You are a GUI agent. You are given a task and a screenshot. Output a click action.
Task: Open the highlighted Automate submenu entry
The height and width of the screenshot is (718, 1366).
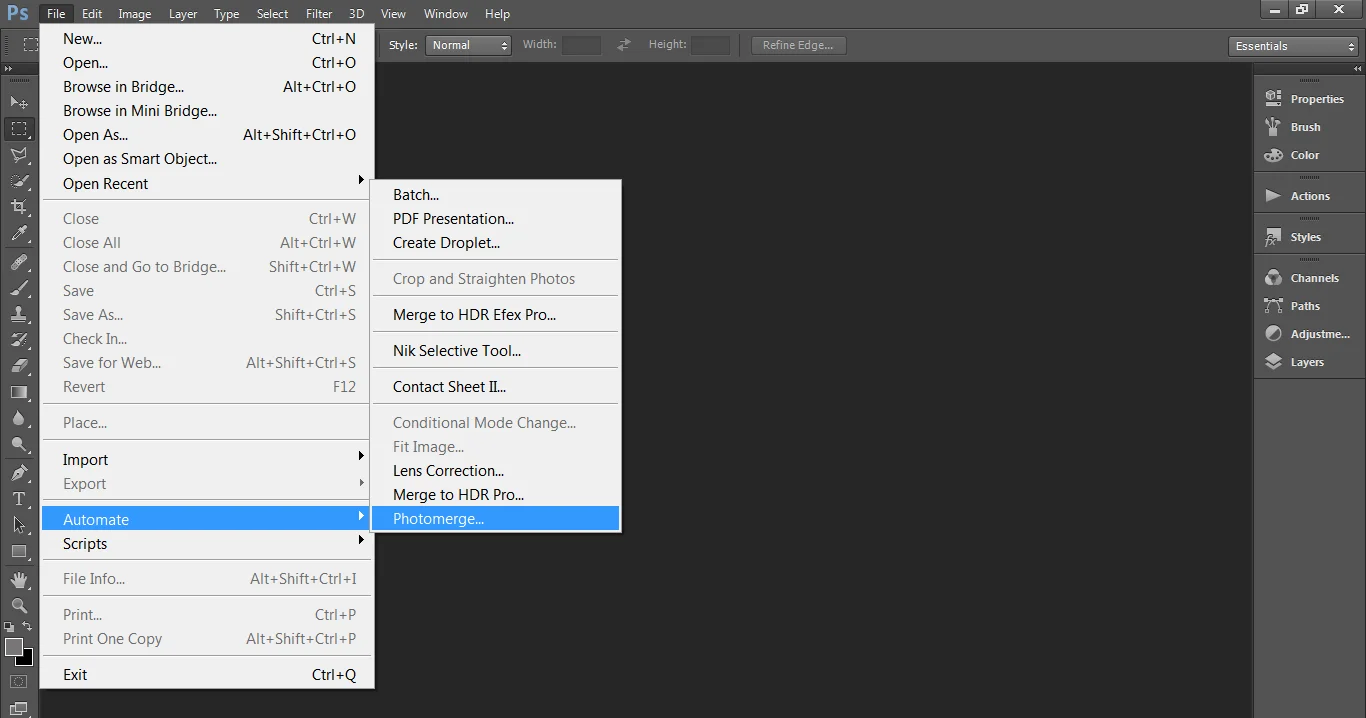208,520
